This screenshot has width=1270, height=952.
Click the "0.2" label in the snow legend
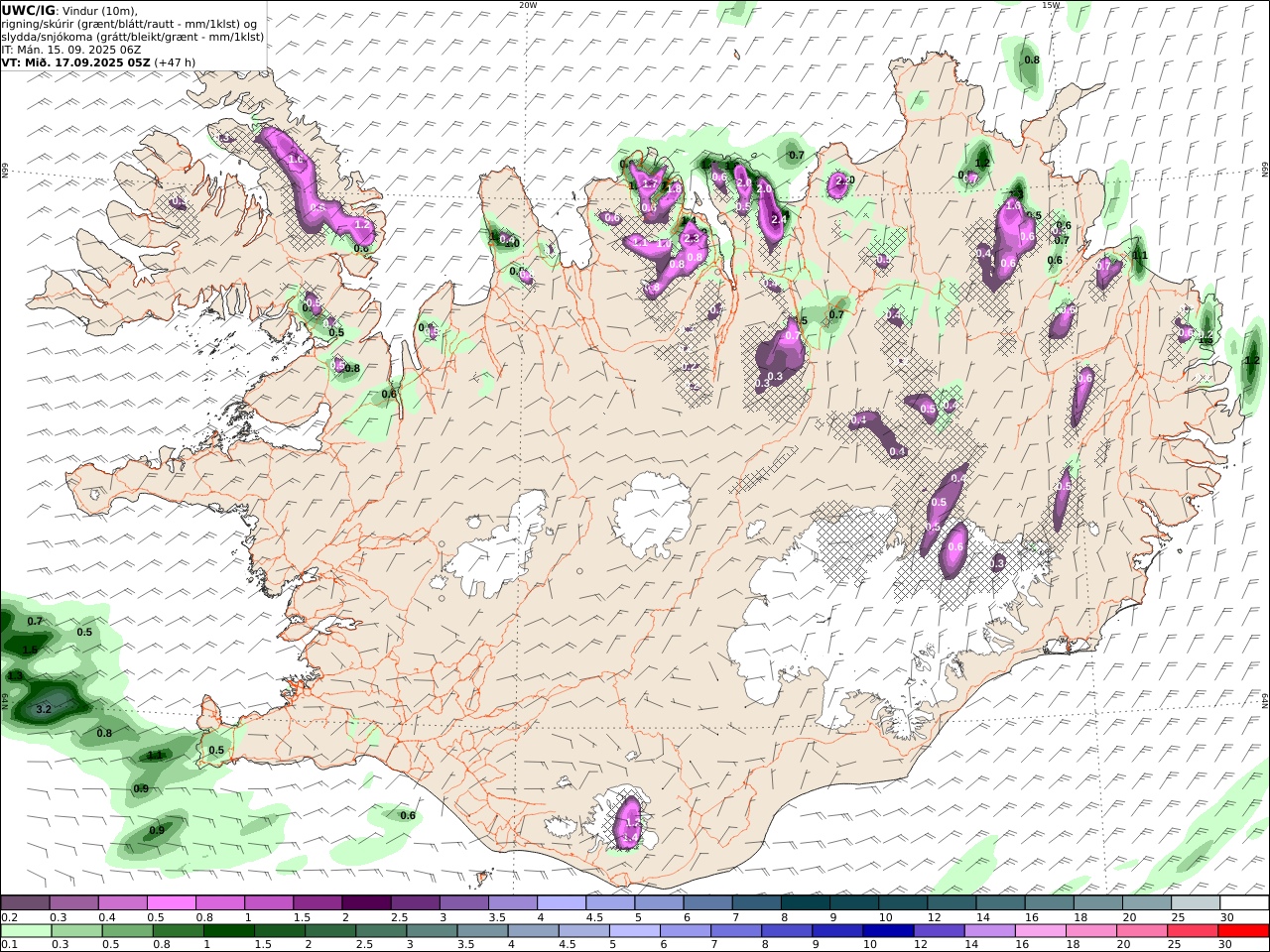[9, 917]
